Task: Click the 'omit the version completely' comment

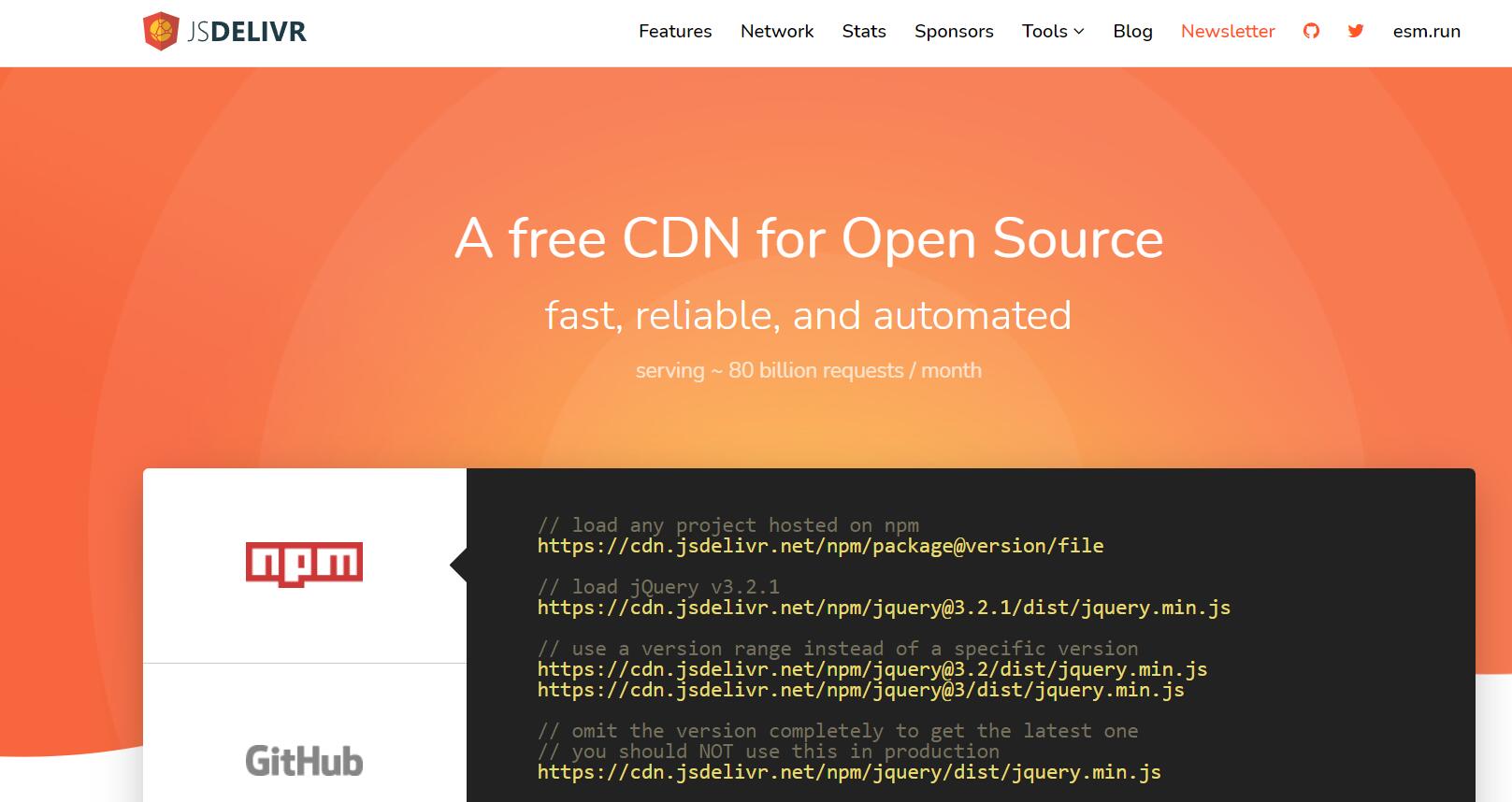Action: 838,731
